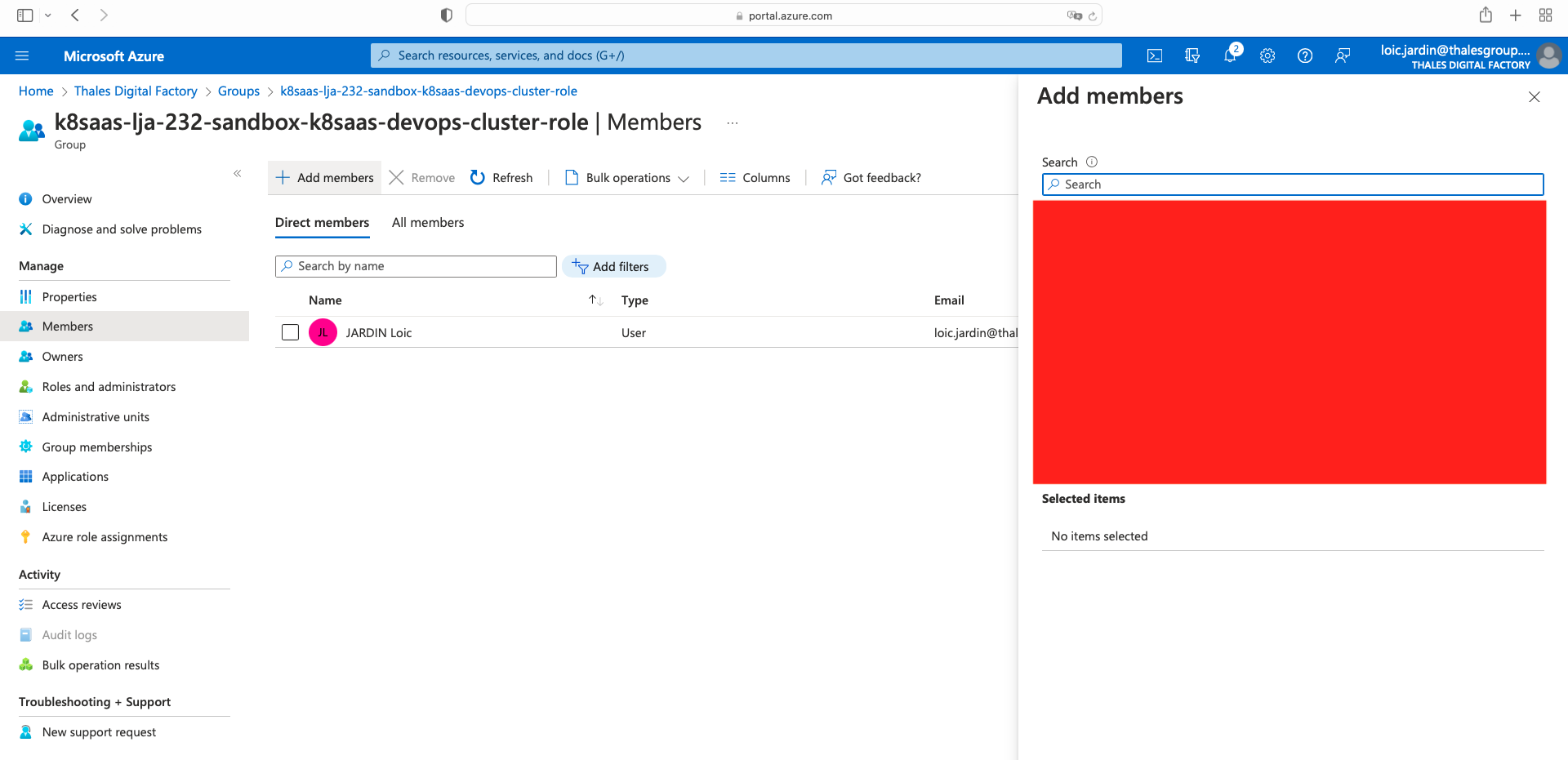Click the Refresh toolbar button

click(x=501, y=177)
